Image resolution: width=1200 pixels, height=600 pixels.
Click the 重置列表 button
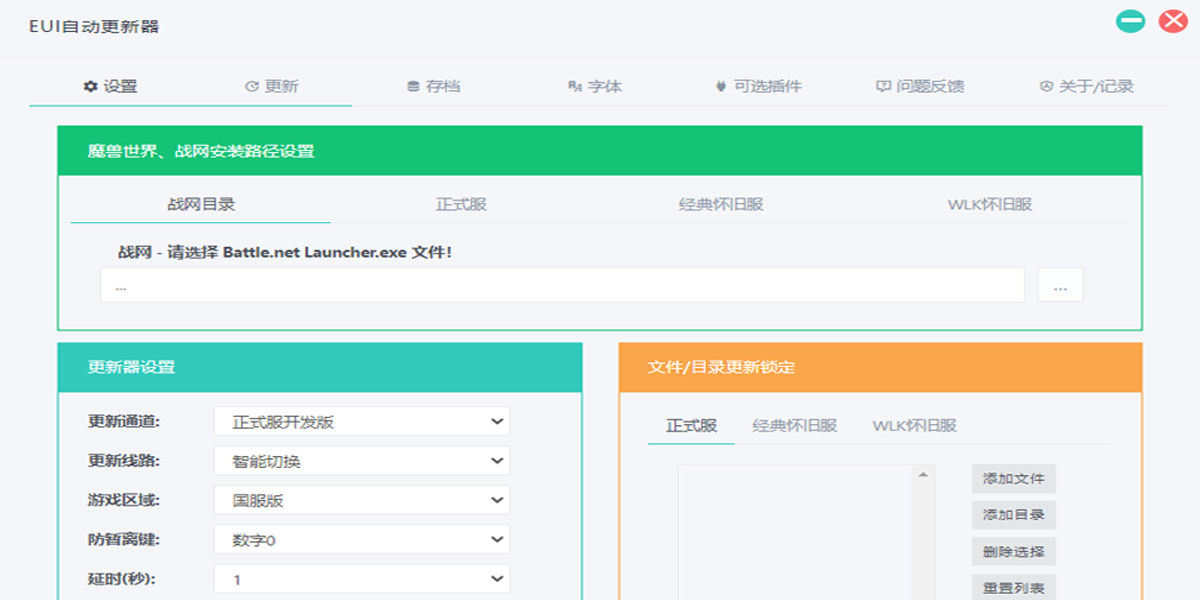pyautogui.click(x=1013, y=588)
